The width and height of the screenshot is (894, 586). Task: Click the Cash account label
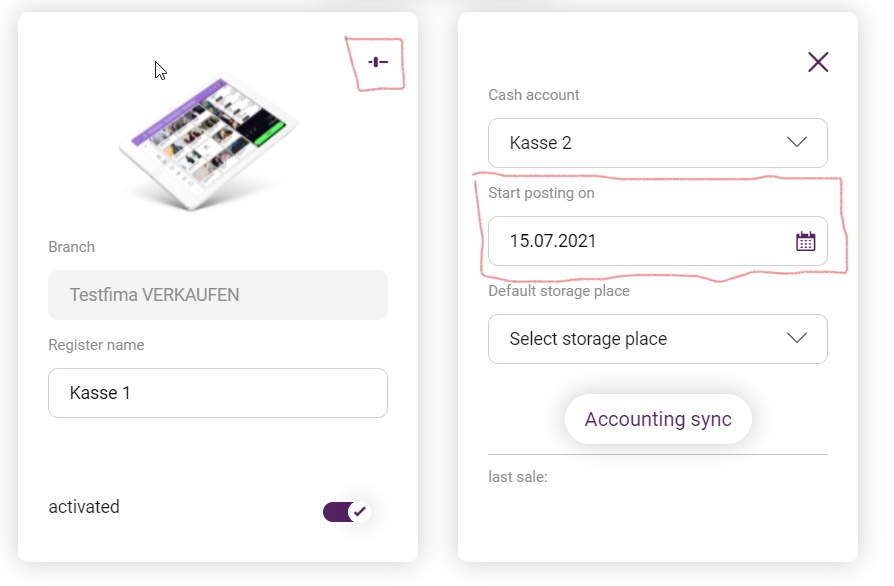pyautogui.click(x=534, y=95)
